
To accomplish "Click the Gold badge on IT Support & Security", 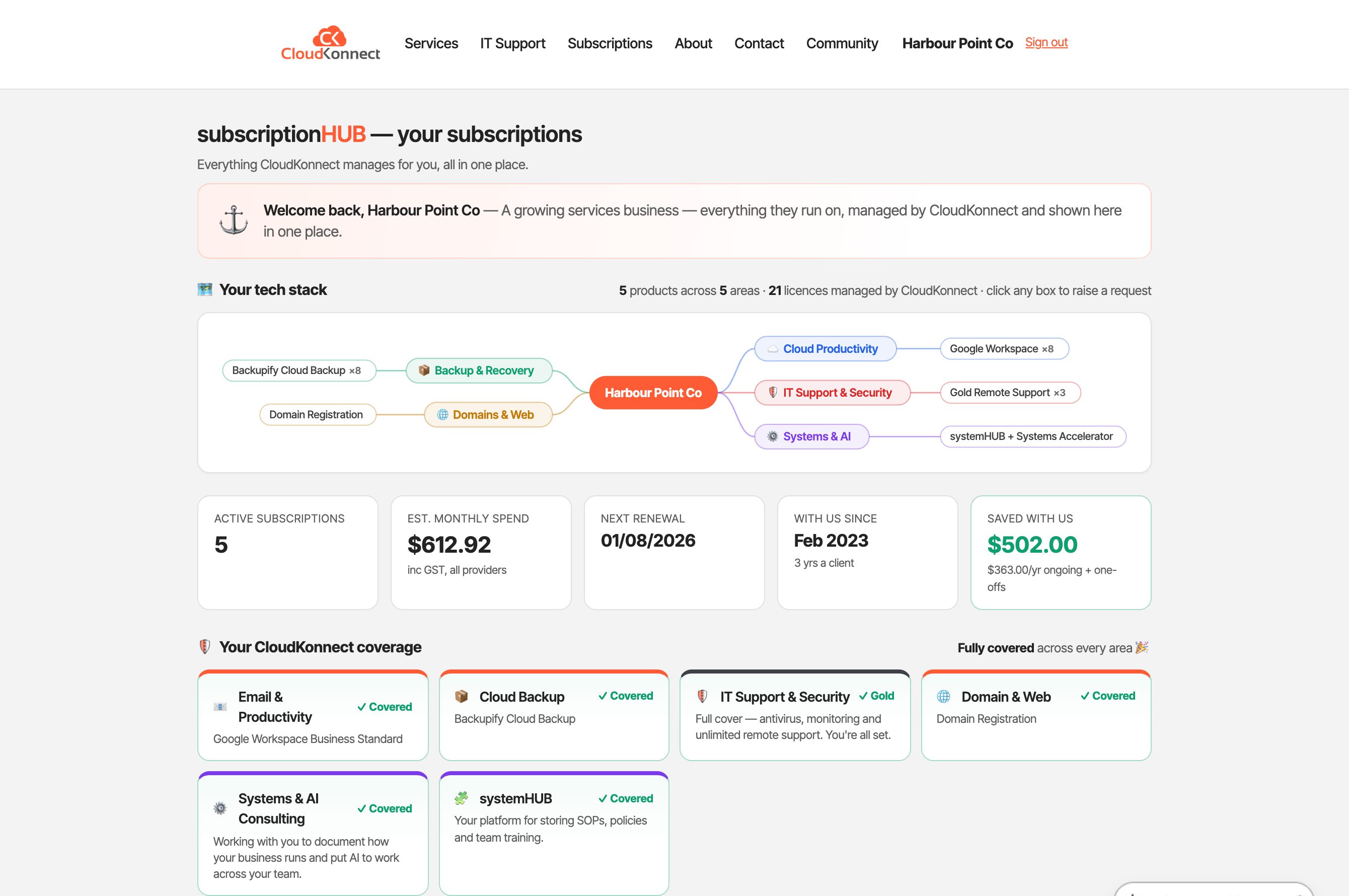I will 876,696.
